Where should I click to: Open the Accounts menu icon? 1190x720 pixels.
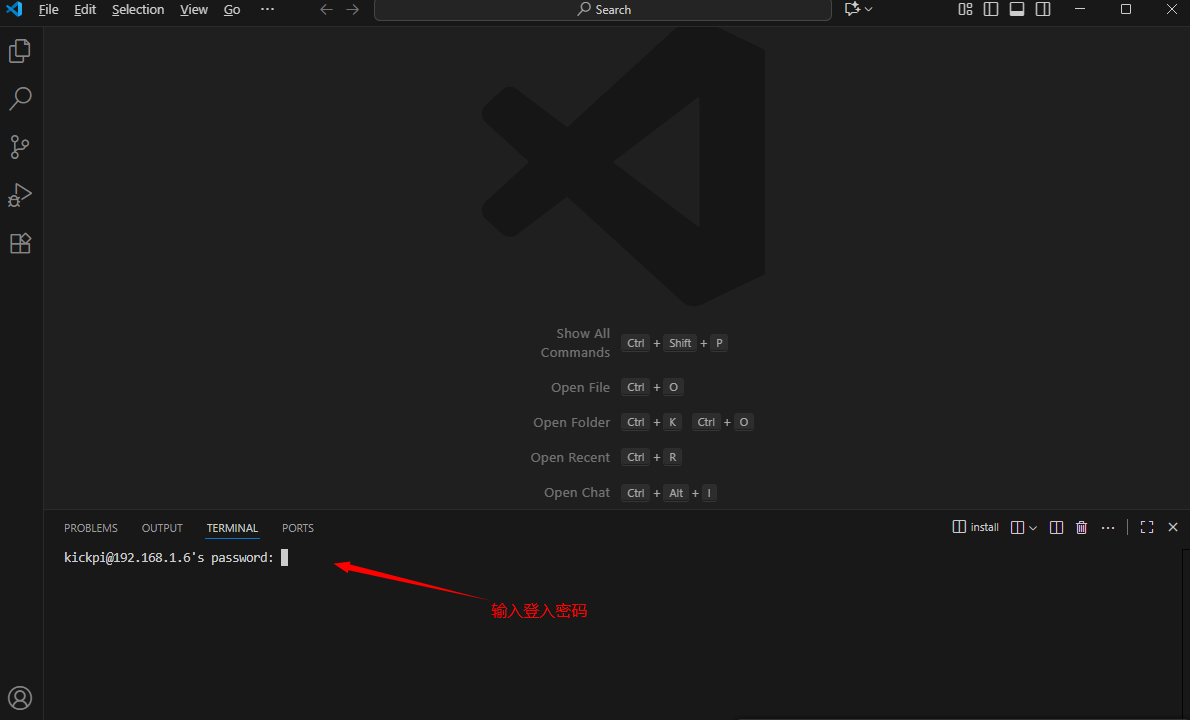(20, 698)
